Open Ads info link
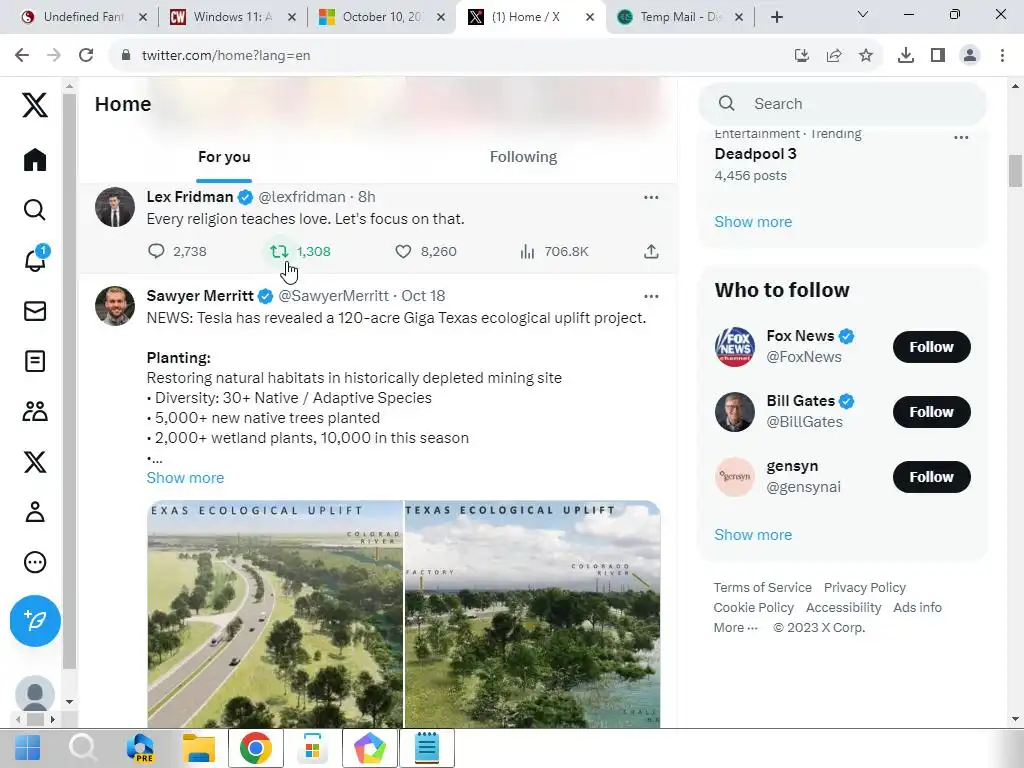This screenshot has height=768, width=1024. coord(917,608)
